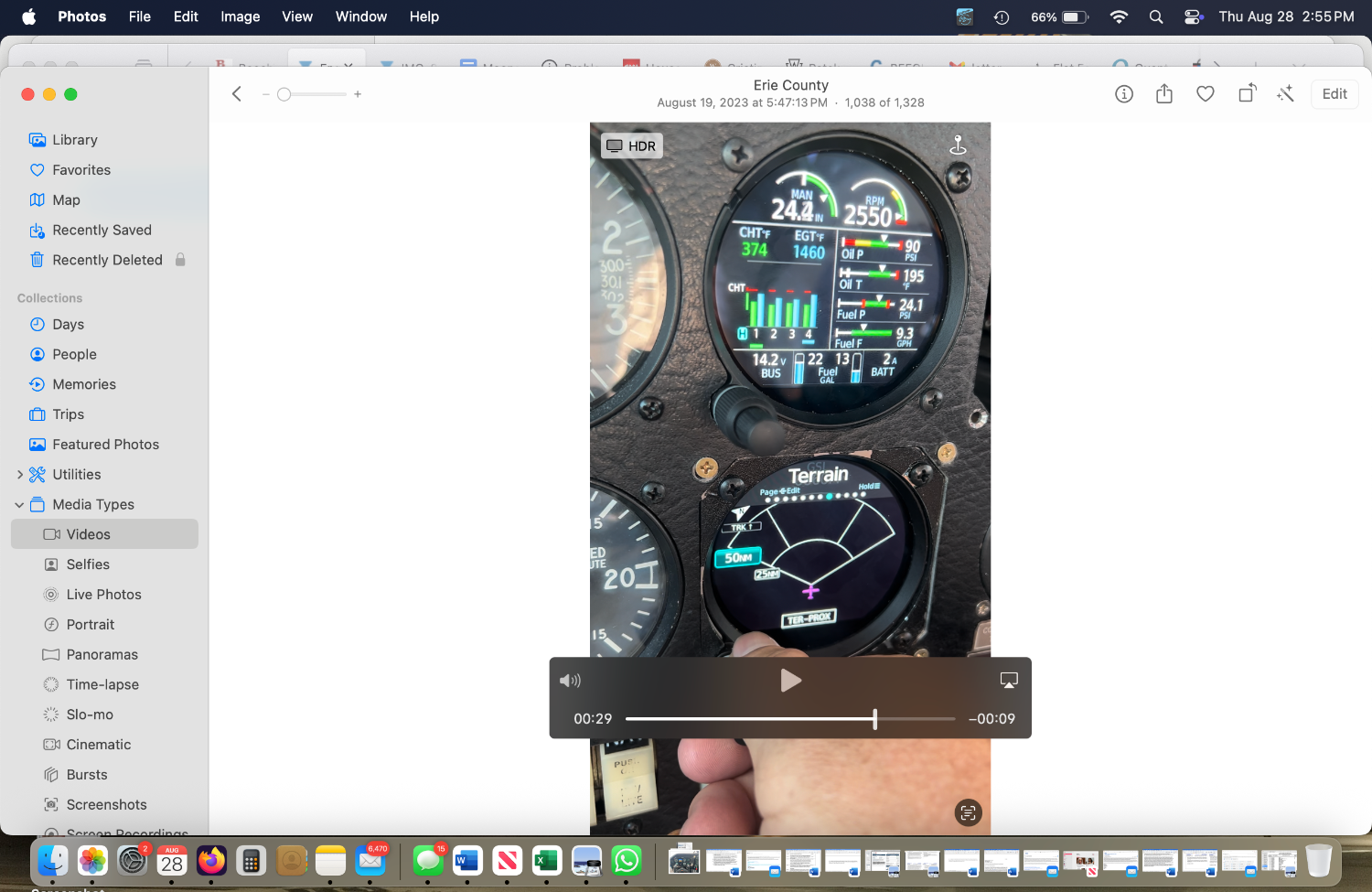Open Control Center in menu bar

(x=1193, y=16)
